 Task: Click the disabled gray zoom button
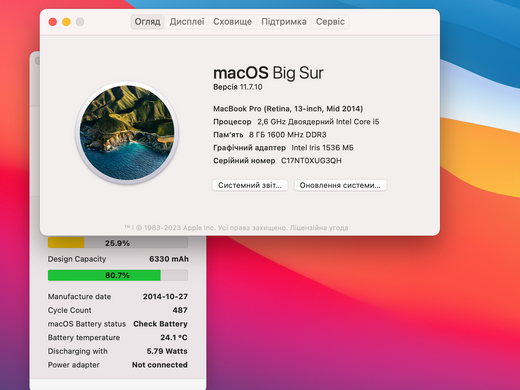pyautogui.click(x=80, y=22)
